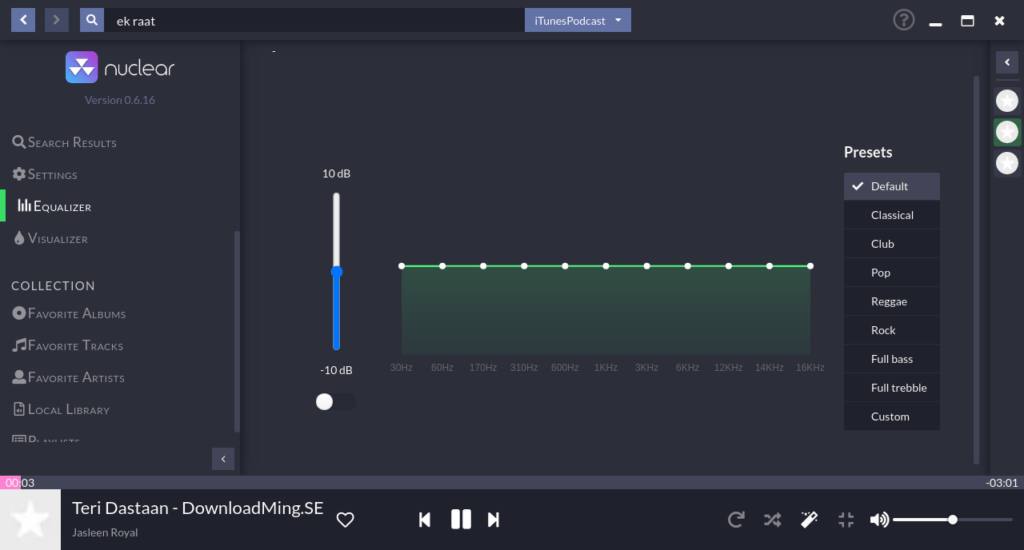
Task: Click the first queue item thumbnail
Action: click(1007, 101)
